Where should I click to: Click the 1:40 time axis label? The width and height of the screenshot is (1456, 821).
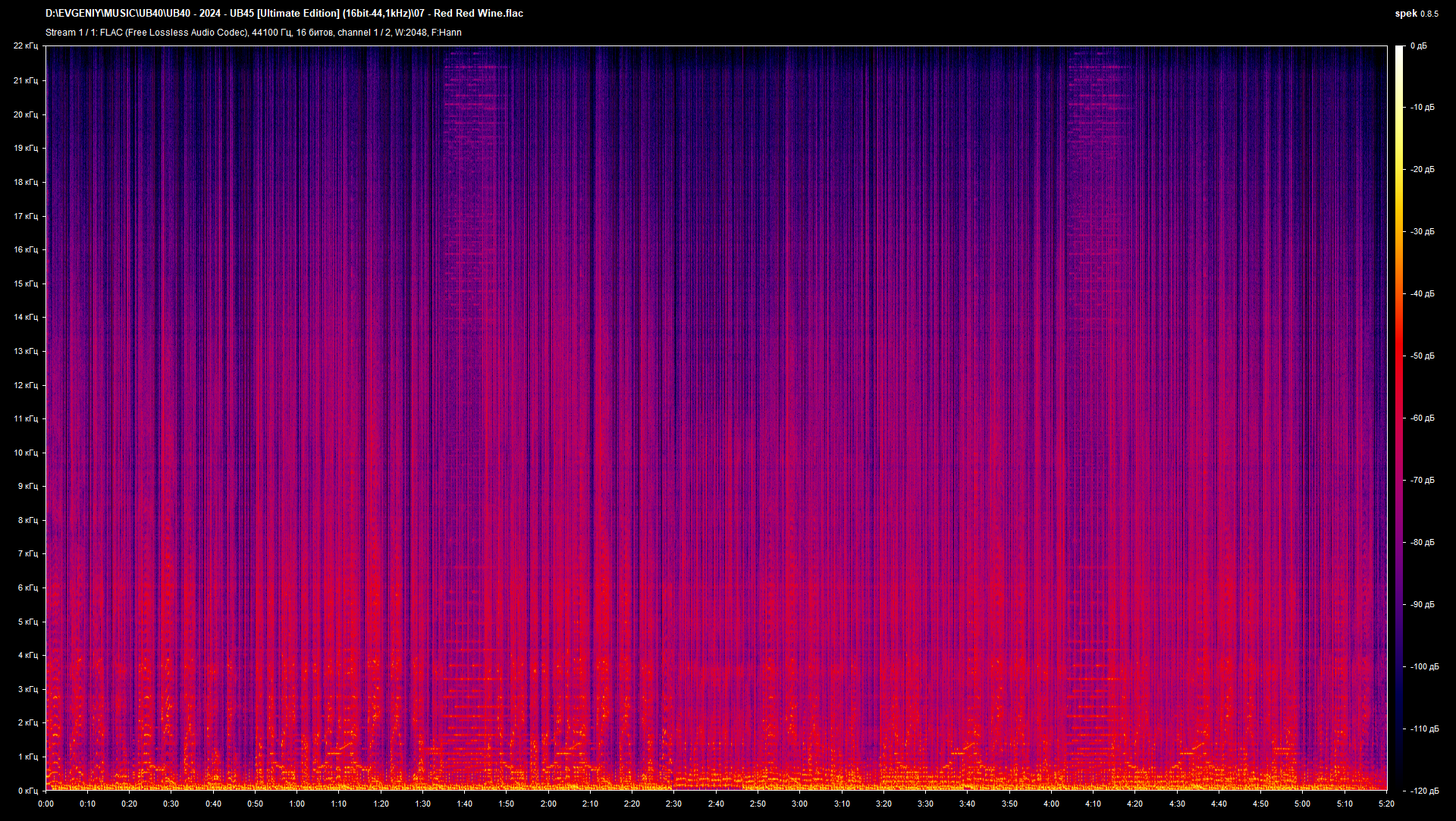(x=465, y=804)
